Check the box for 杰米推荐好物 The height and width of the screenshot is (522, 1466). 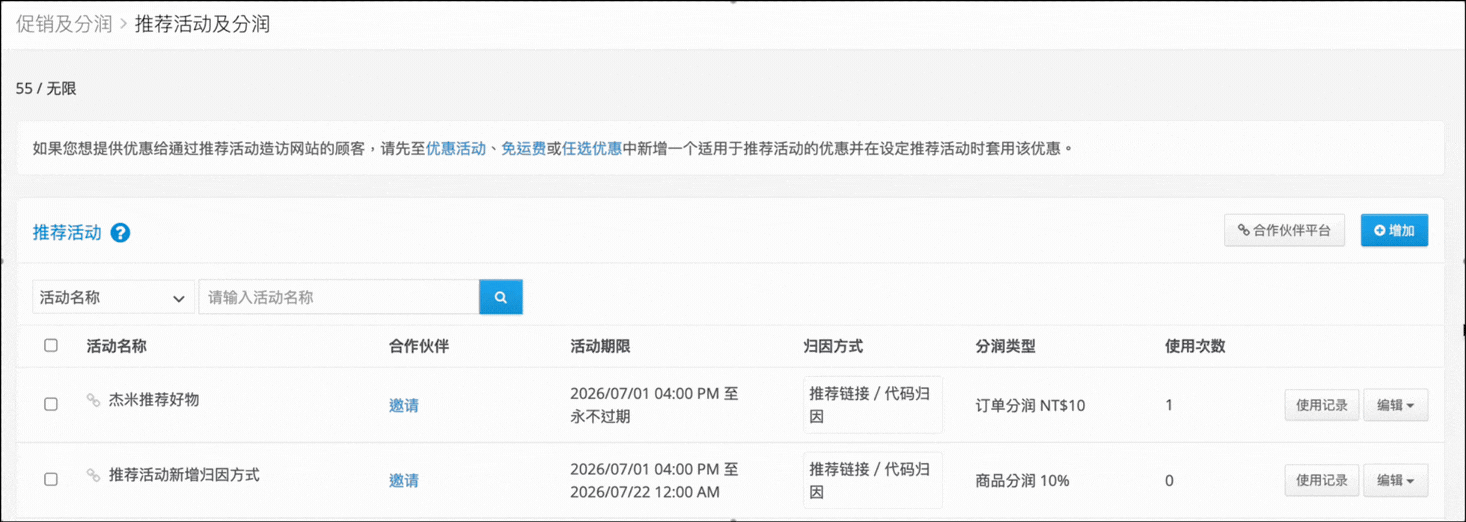click(51, 404)
